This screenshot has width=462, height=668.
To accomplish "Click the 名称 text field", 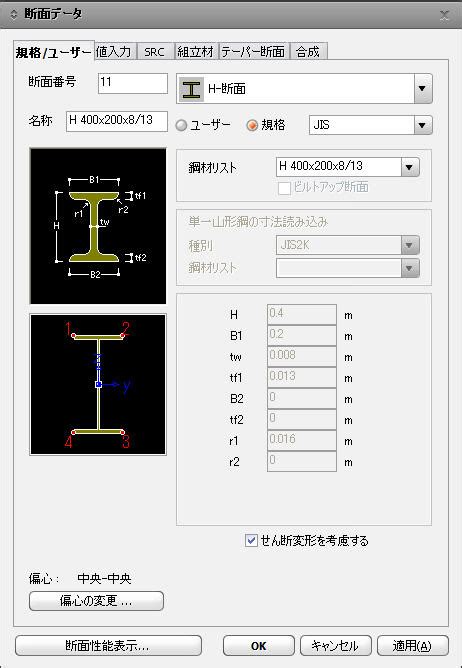I will tap(117, 121).
